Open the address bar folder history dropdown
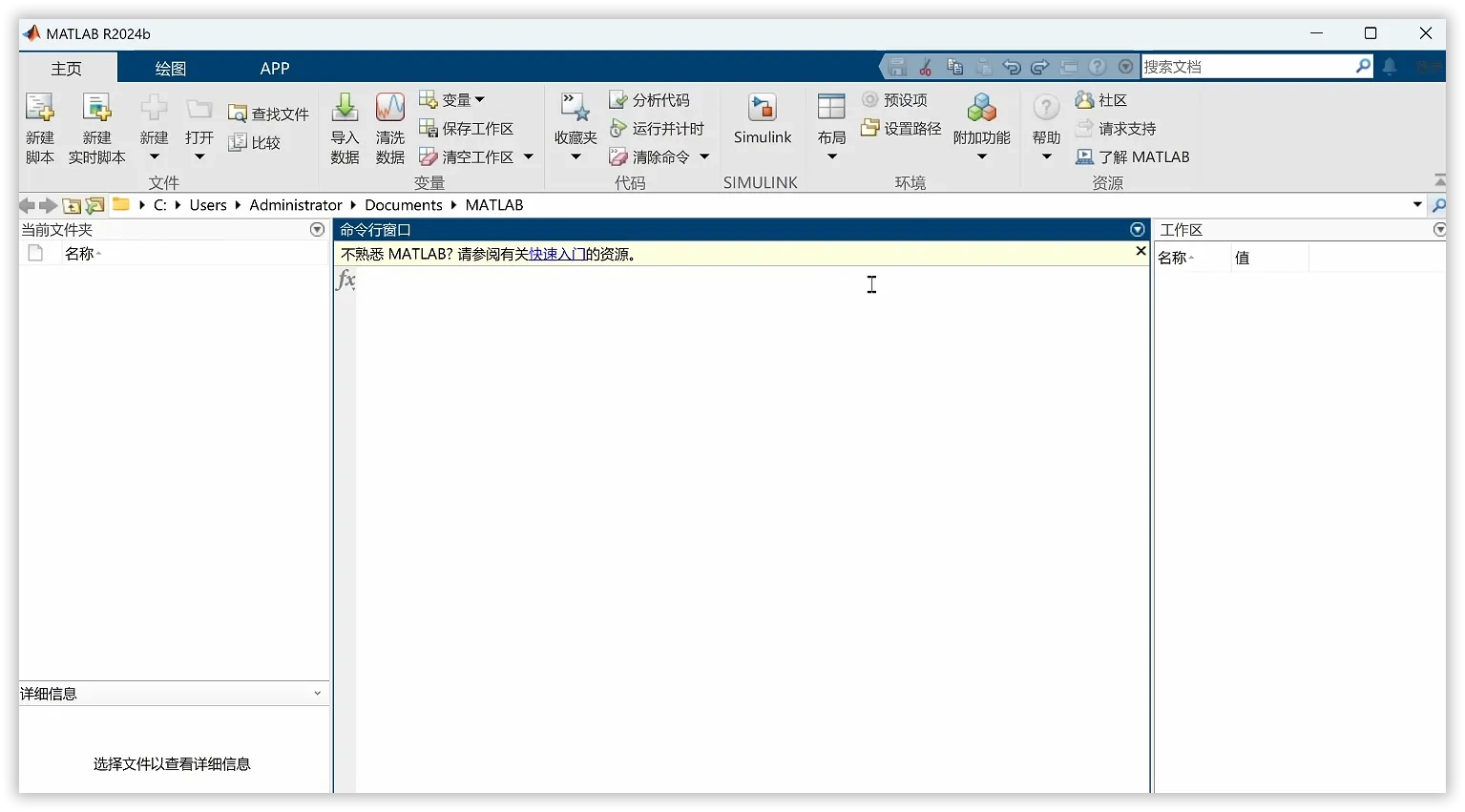The image size is (1465, 812). tap(1417, 204)
